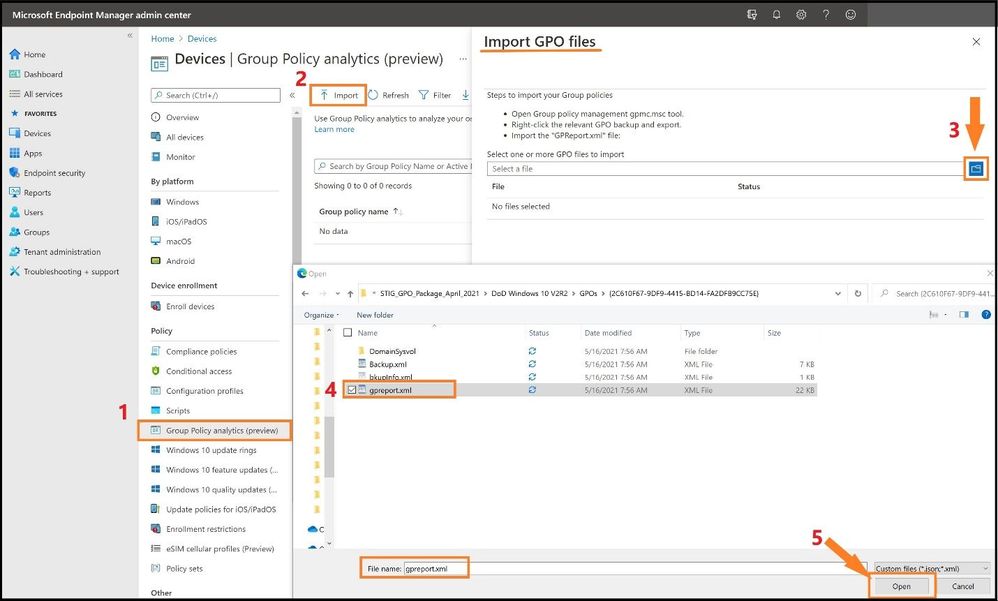
Task: Open Monitor in the Devices menu
Action: 173,157
